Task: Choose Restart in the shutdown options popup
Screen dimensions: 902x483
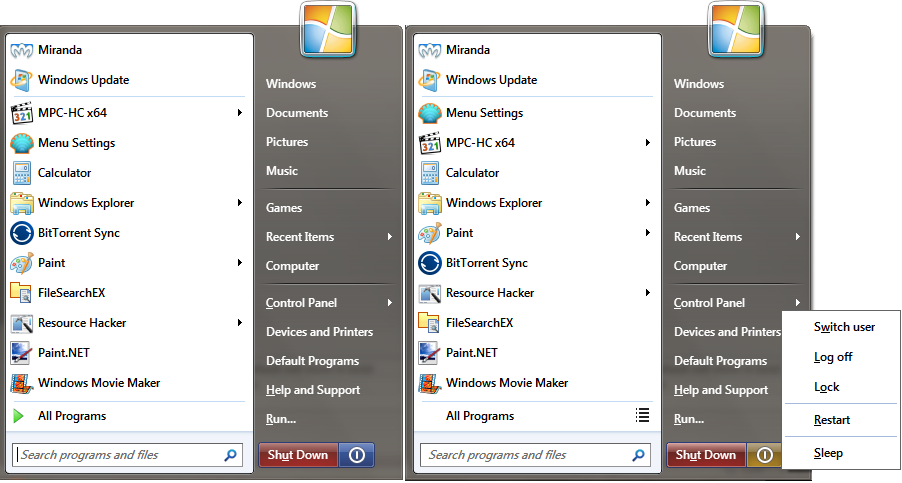Action: tap(832, 420)
